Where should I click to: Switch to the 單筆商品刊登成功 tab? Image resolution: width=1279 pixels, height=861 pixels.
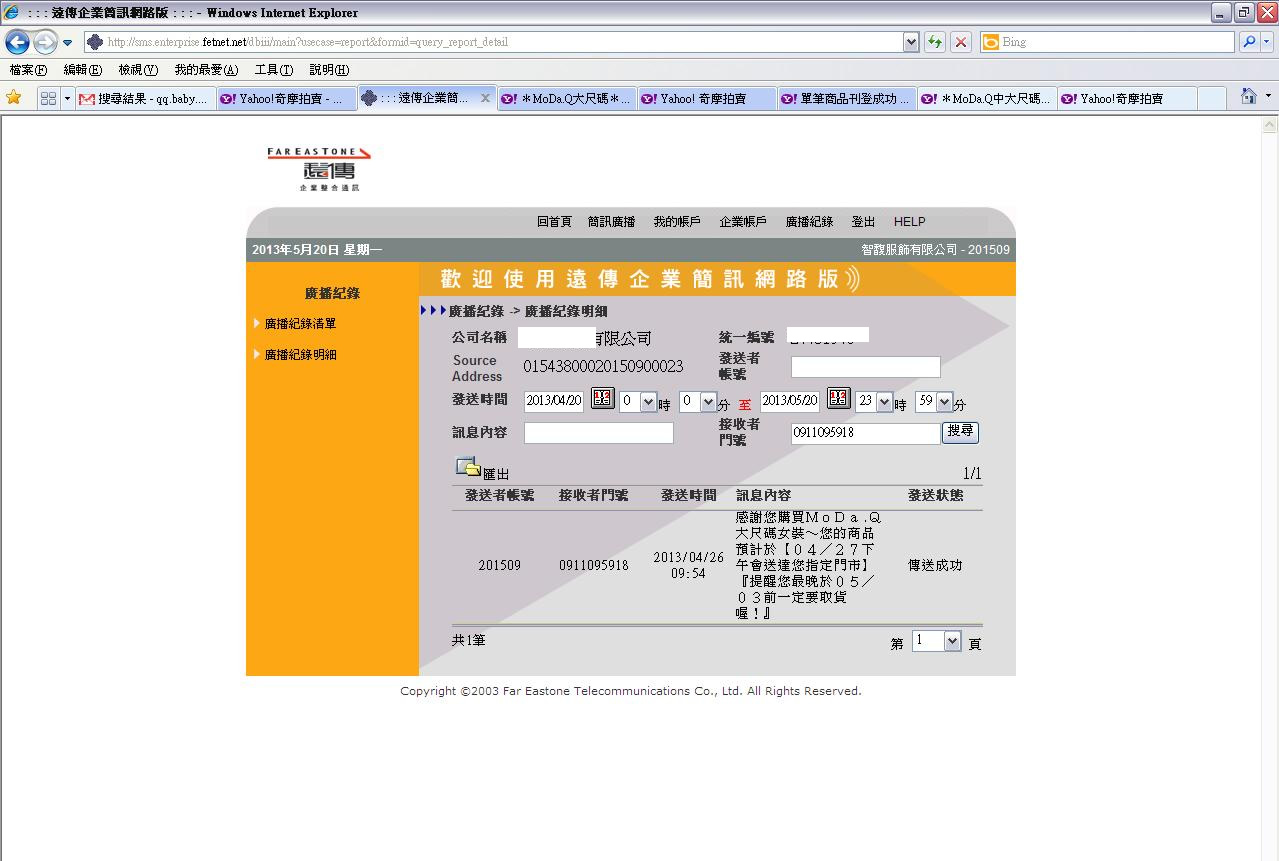coord(845,99)
